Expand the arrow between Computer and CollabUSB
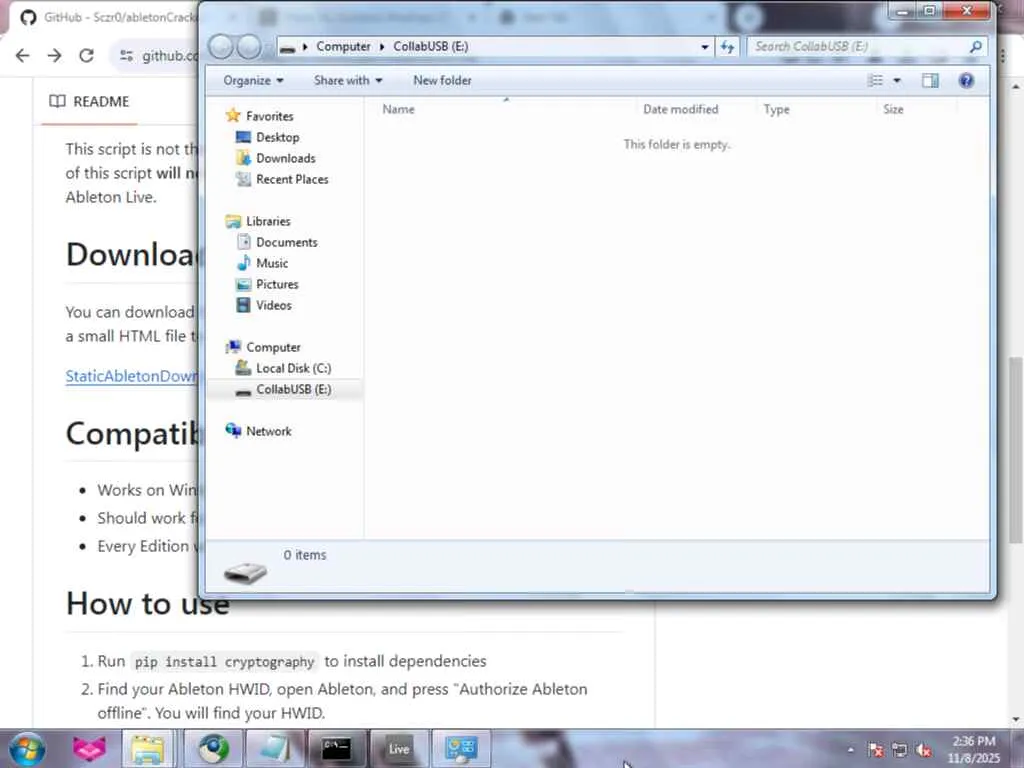The width and height of the screenshot is (1024, 768). 382,46
